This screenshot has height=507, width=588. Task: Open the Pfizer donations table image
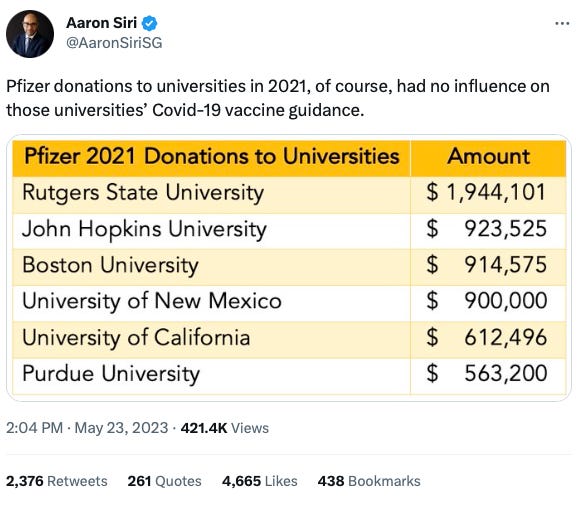(x=289, y=268)
